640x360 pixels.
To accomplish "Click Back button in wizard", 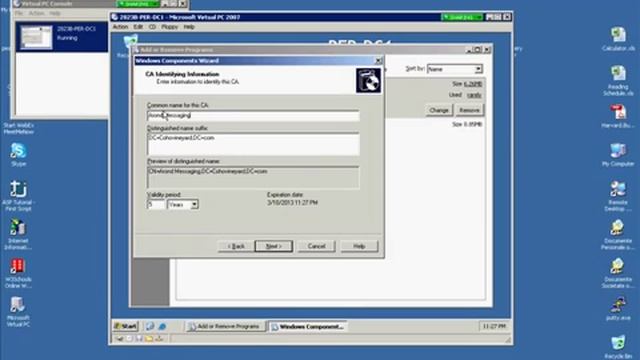I will 236,246.
